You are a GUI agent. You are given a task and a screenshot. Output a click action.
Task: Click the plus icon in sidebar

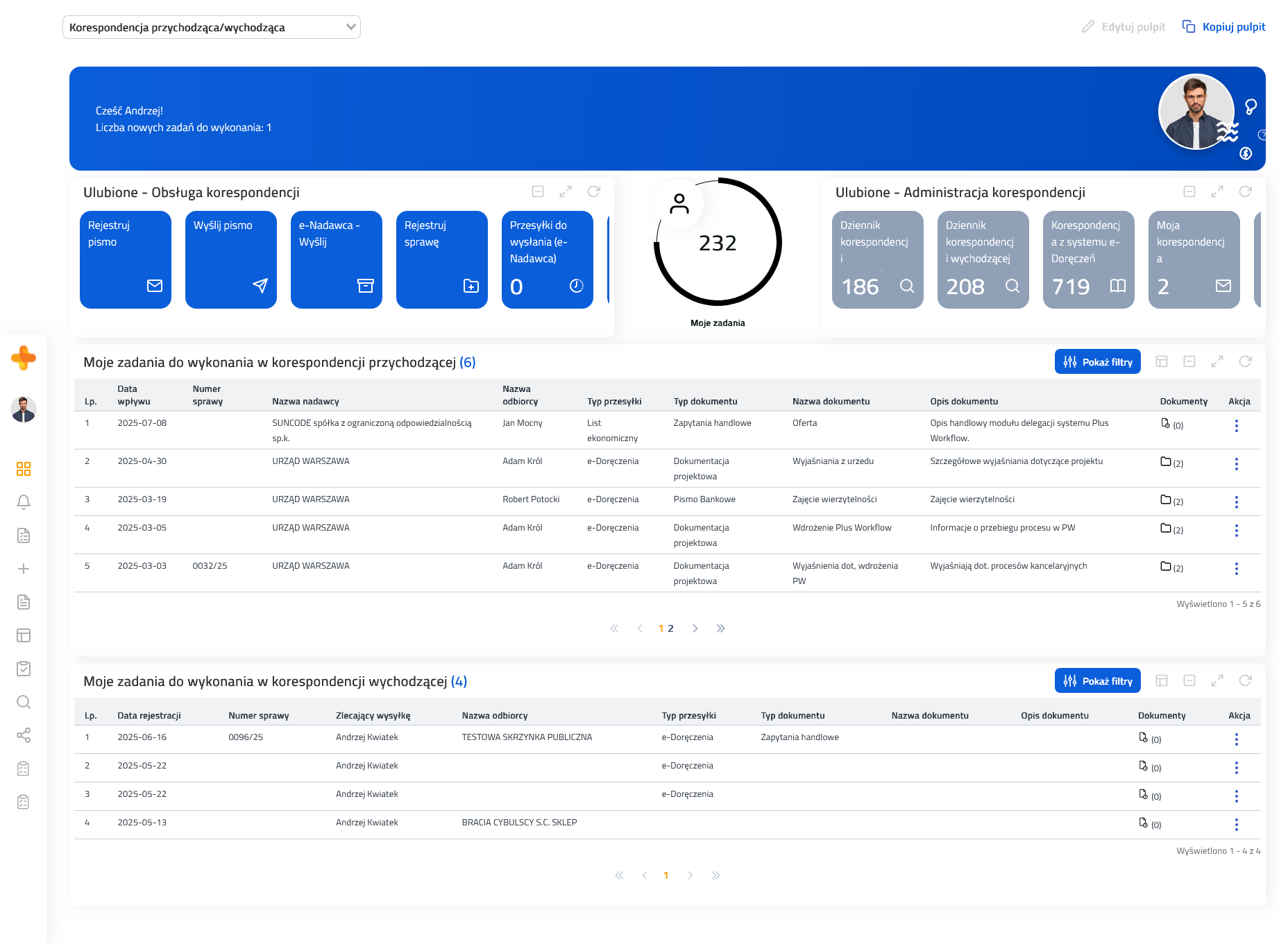24,569
